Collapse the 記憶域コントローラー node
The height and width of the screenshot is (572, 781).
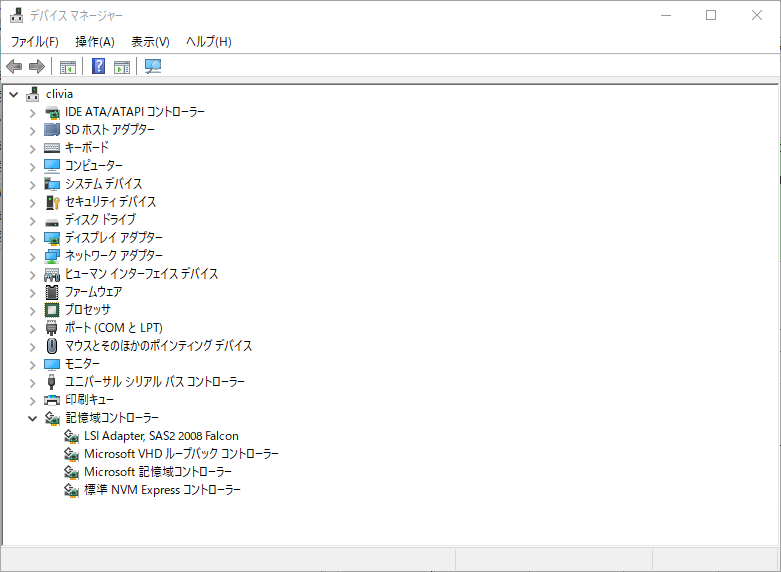pos(32,419)
